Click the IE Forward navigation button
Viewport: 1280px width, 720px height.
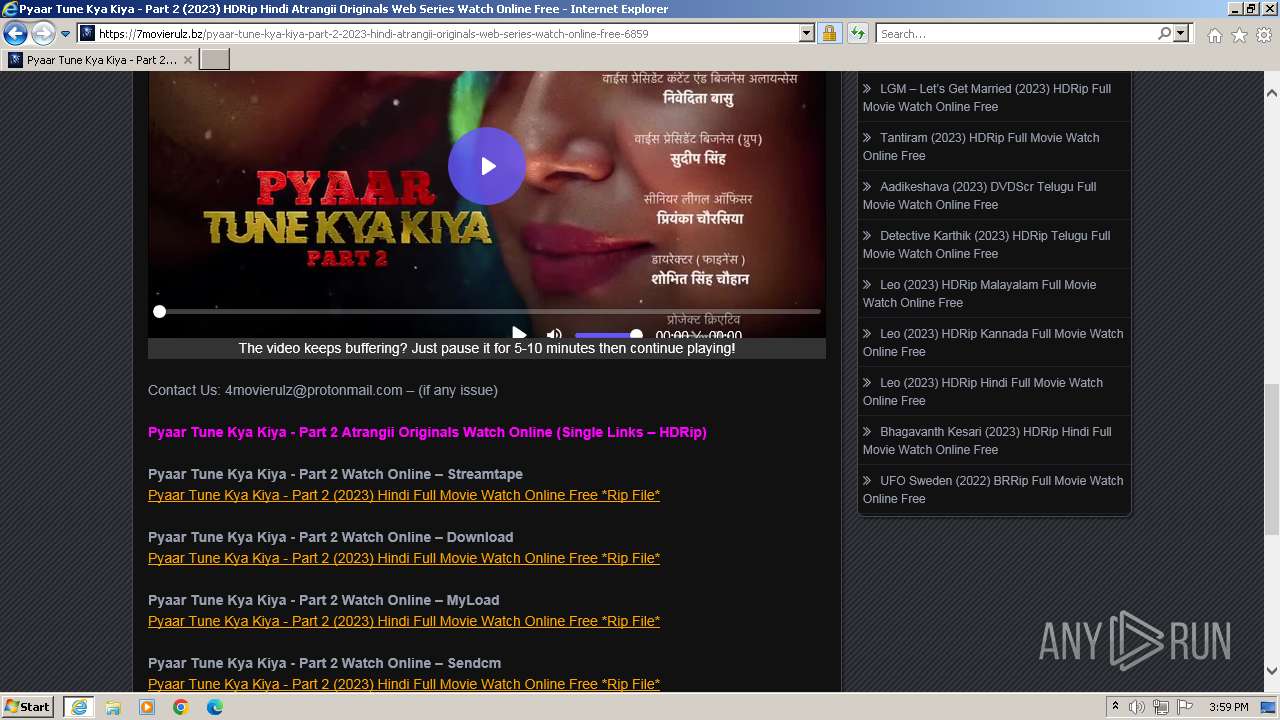click(x=43, y=33)
